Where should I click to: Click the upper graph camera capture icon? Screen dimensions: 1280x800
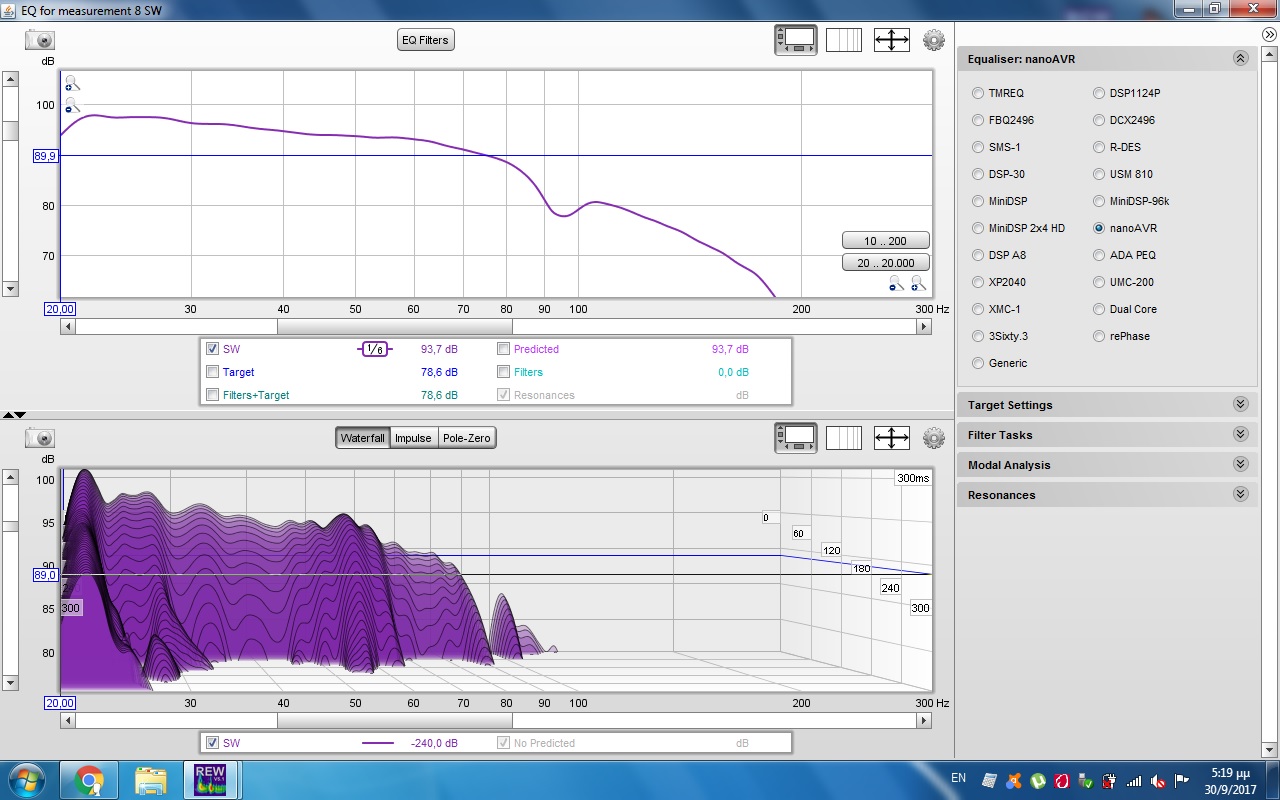(40, 40)
